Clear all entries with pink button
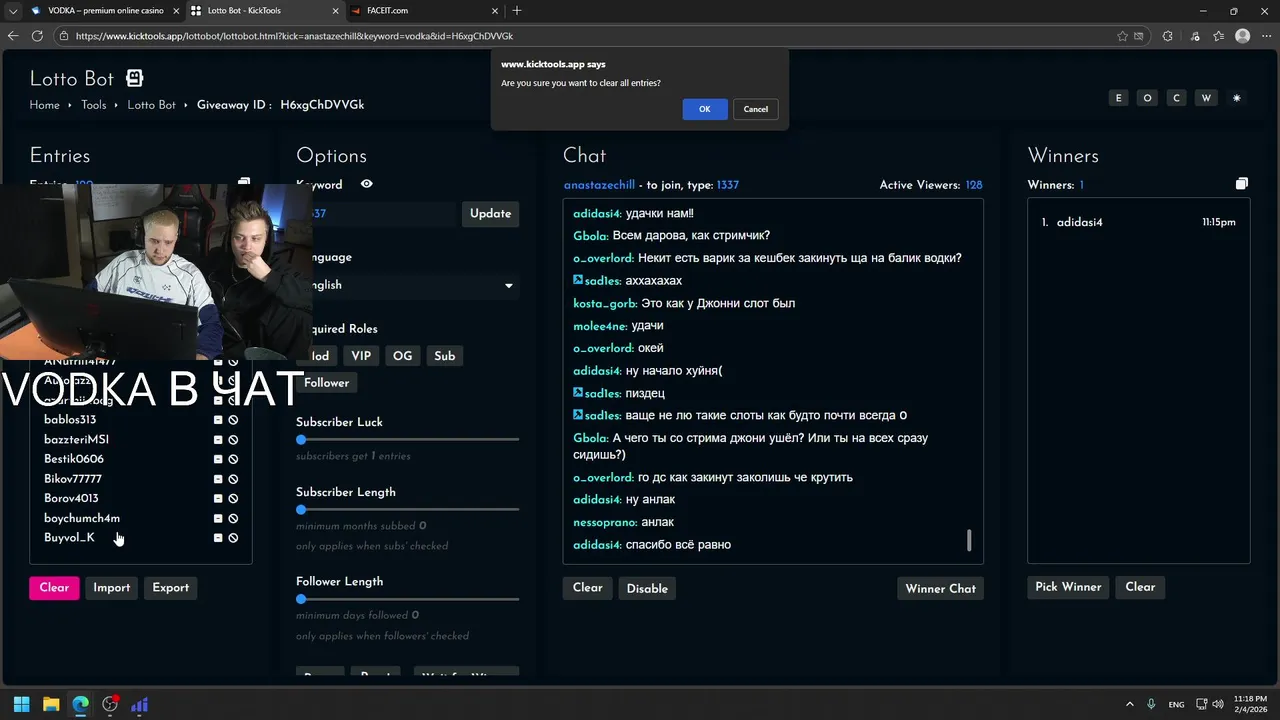The image size is (1280, 720). tap(54, 588)
